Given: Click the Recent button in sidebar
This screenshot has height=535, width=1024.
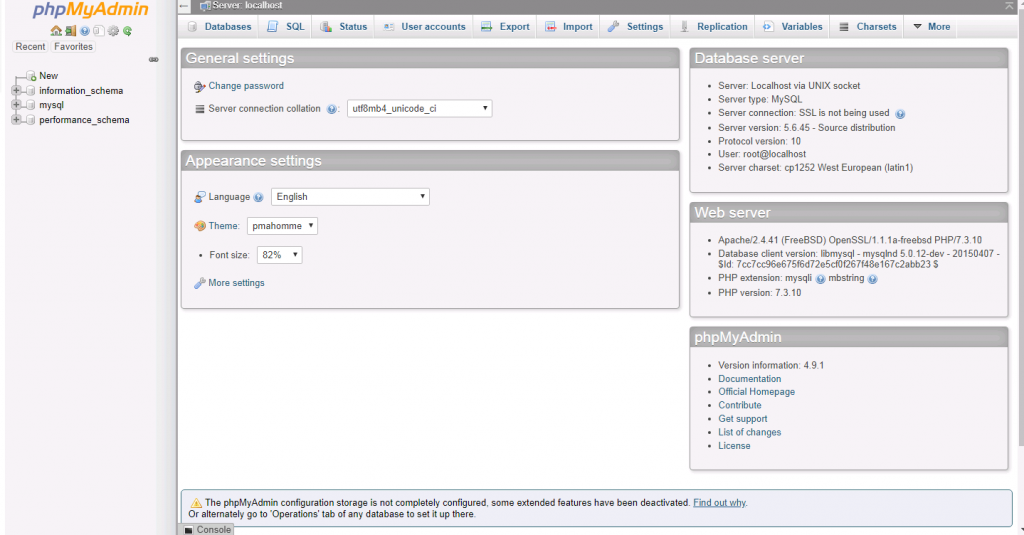Looking at the screenshot, I should click(x=30, y=47).
